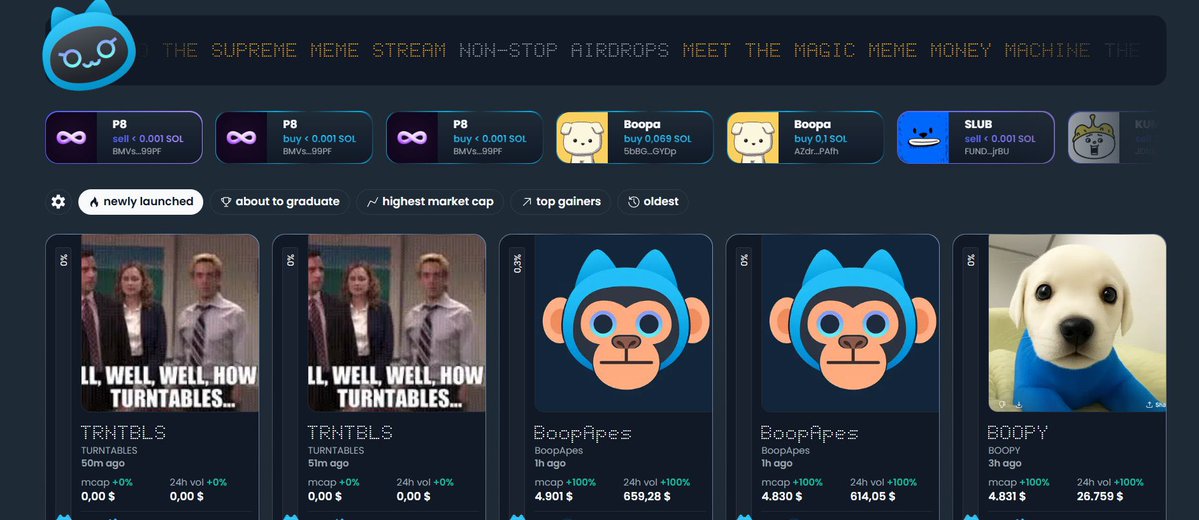The image size is (1199, 520).
Task: Click the blue cat mascot logo
Action: (x=89, y=46)
